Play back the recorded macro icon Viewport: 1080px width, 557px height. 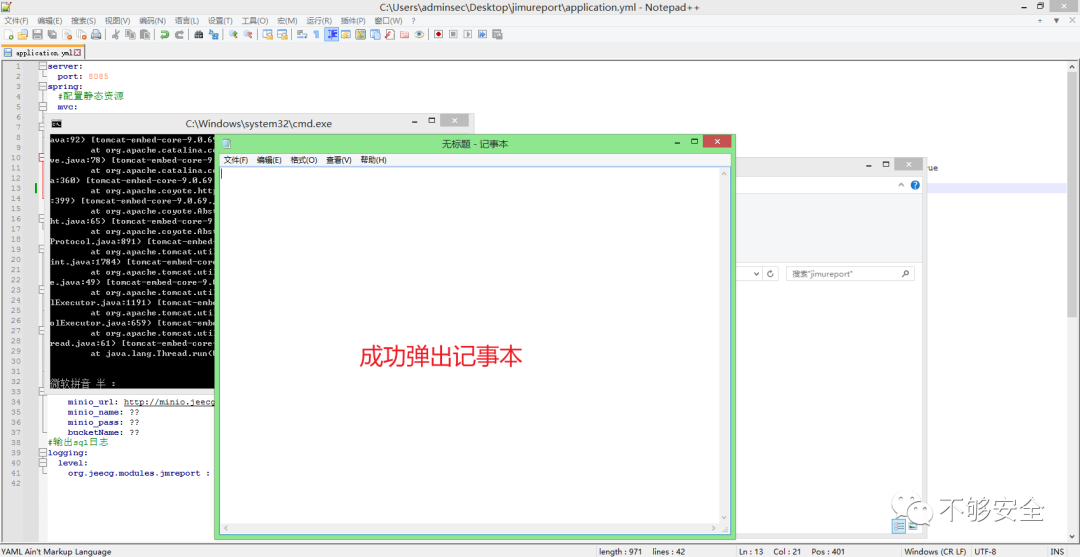468,34
